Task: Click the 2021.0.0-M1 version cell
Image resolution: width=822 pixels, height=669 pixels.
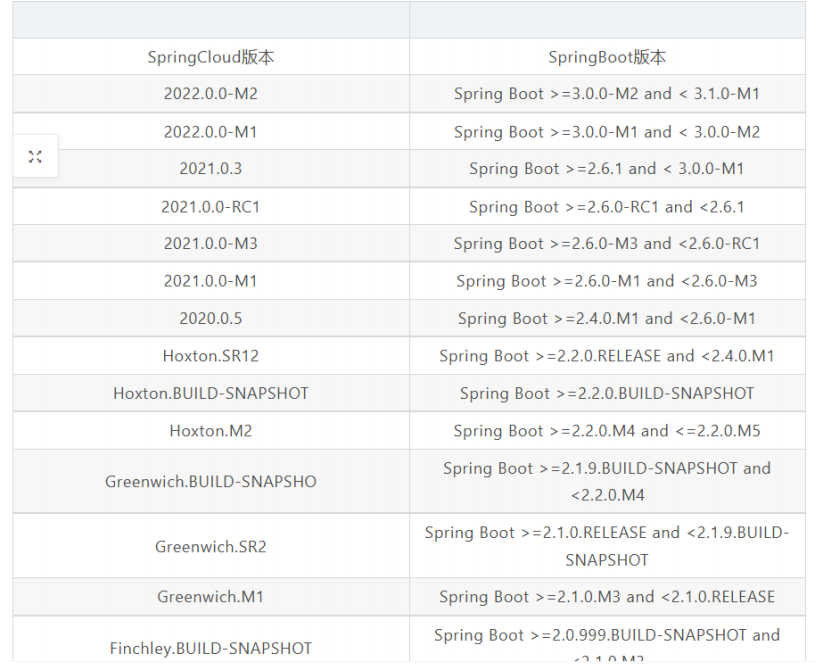Action: 211,281
